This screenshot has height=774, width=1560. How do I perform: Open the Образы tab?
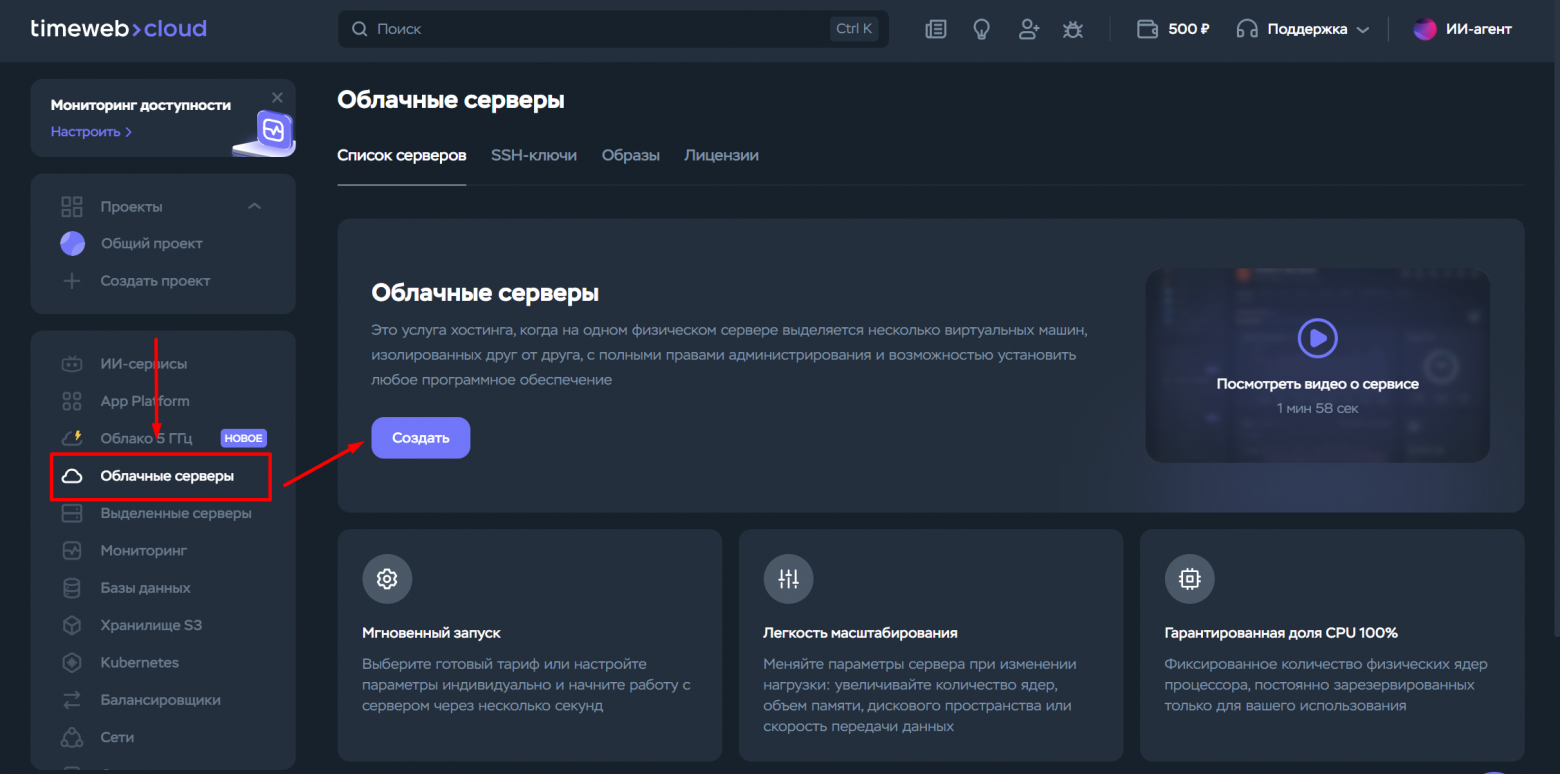(x=631, y=155)
